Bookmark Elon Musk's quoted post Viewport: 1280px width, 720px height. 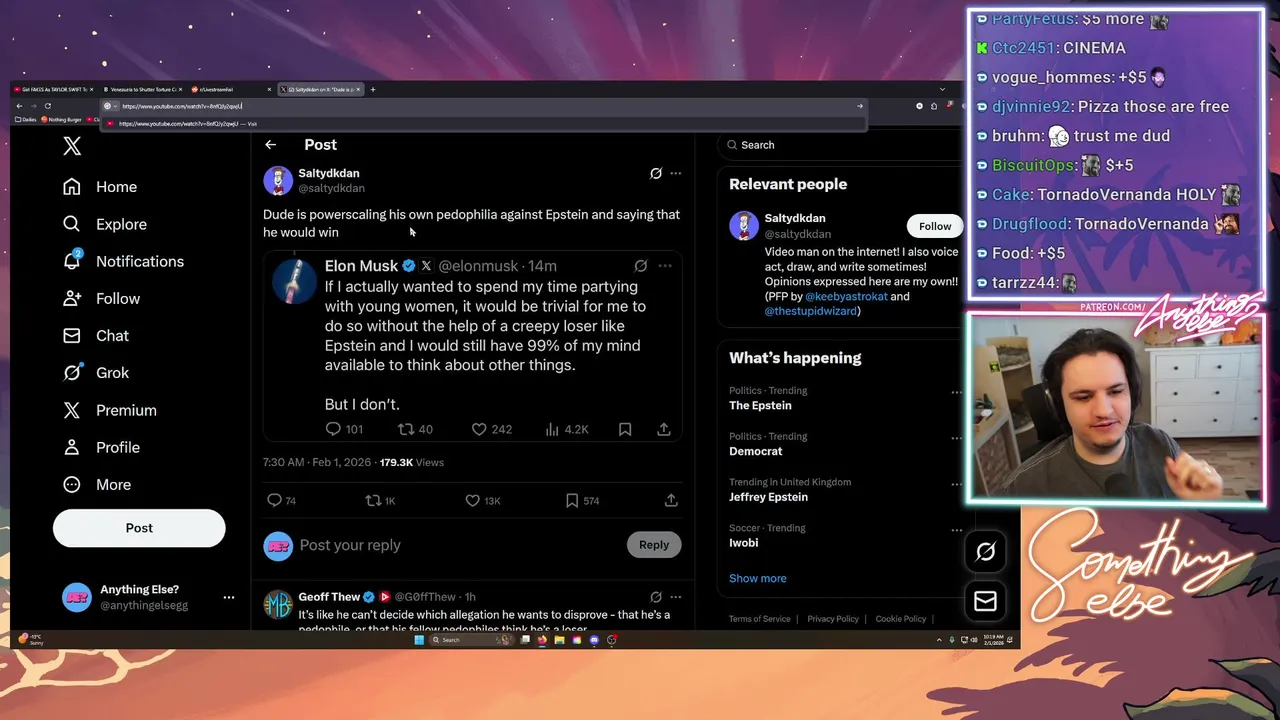[x=625, y=429]
